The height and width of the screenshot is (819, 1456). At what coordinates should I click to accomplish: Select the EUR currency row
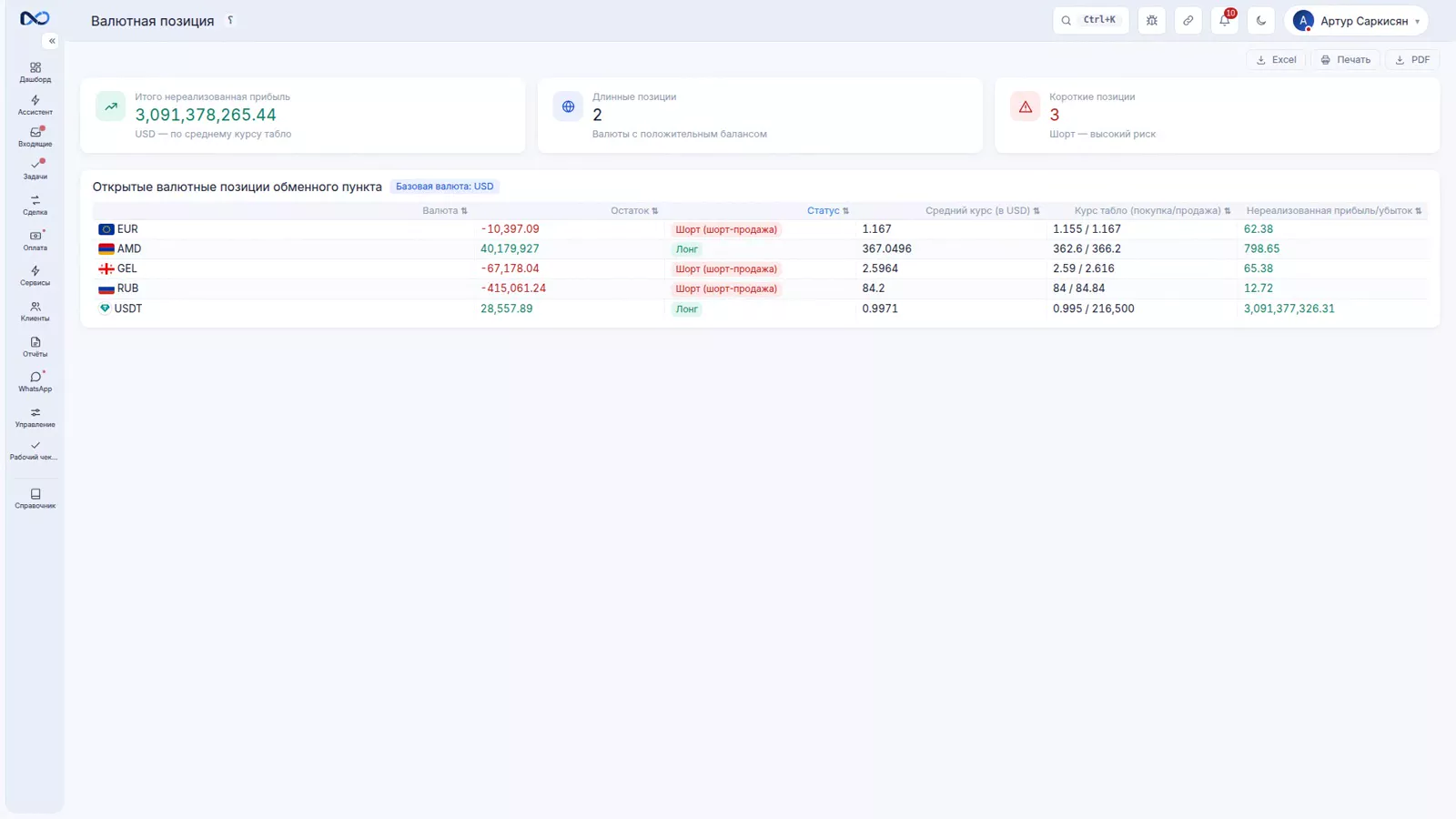click(760, 229)
